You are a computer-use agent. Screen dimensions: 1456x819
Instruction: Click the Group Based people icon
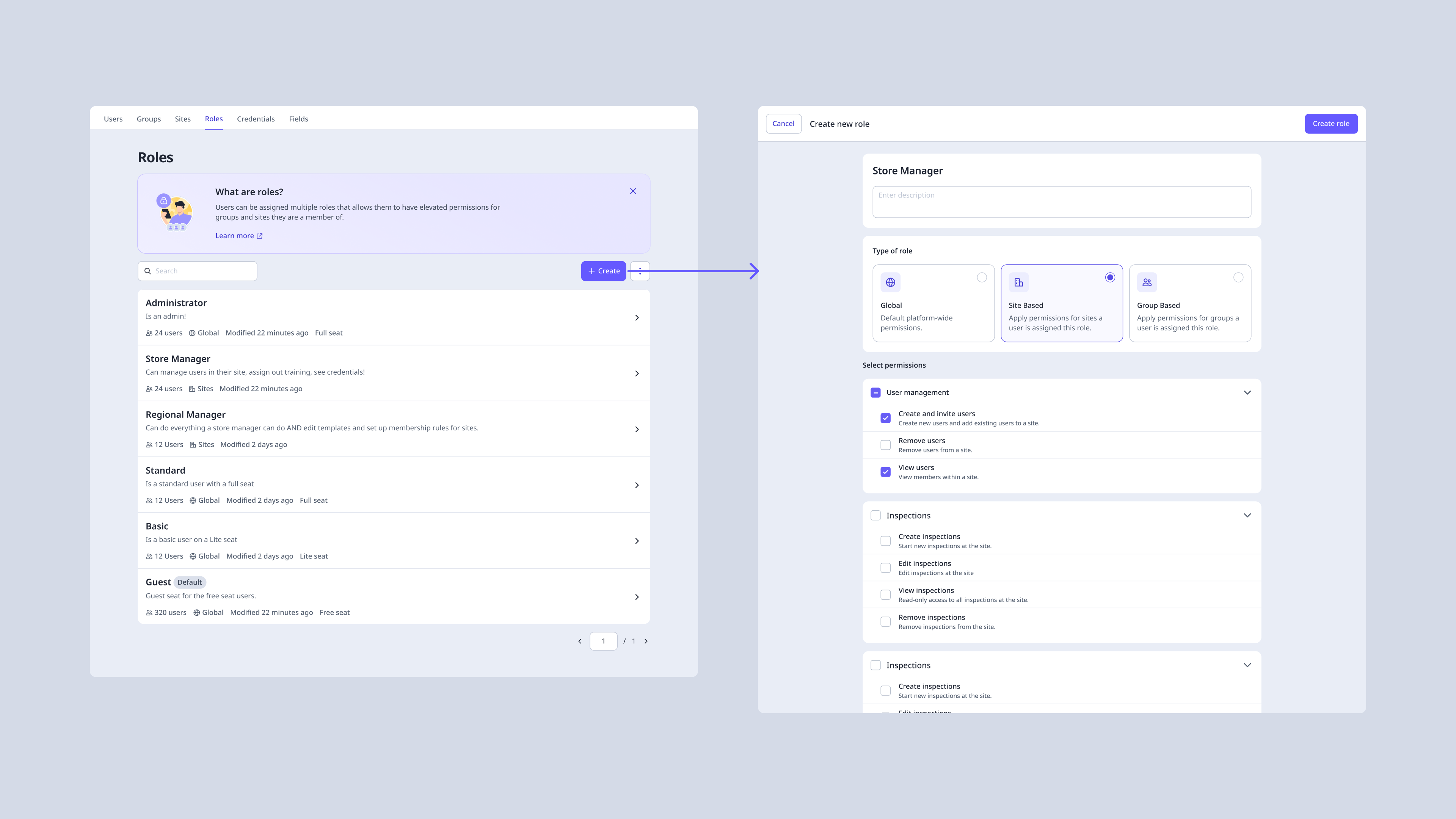point(1147,282)
